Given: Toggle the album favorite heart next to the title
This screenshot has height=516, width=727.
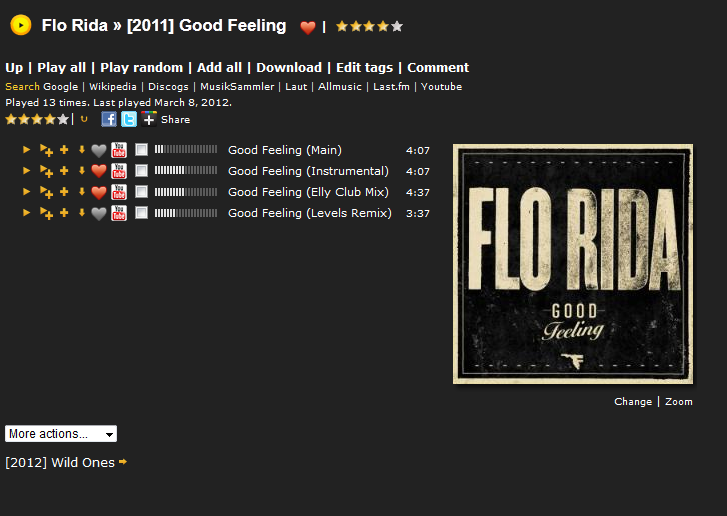Looking at the screenshot, I should [x=308, y=27].
